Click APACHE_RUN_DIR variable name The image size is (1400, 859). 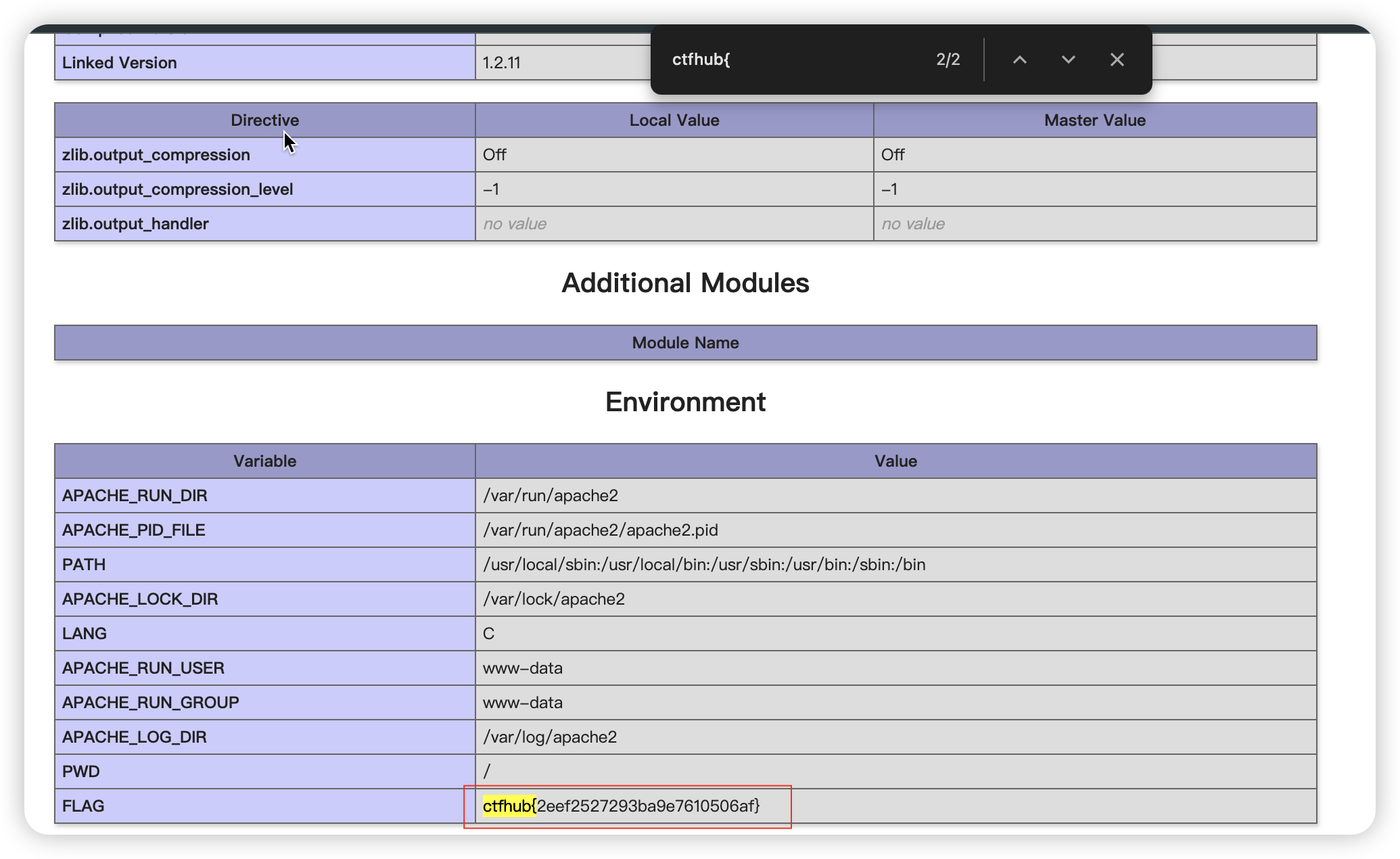(135, 496)
